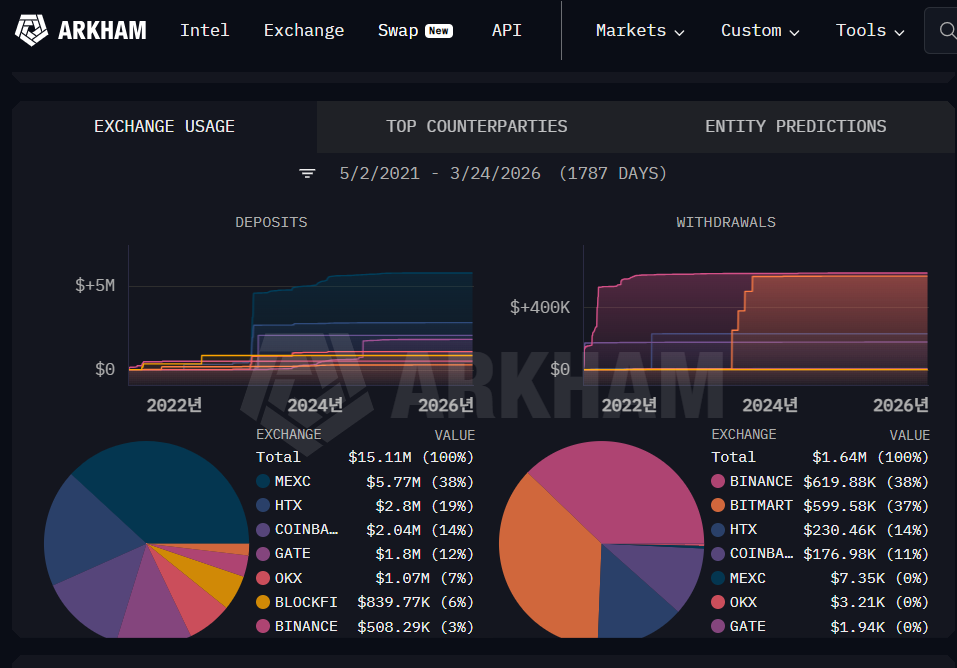
Task: Click GATE color dot in deposits legend
Action: [263, 554]
